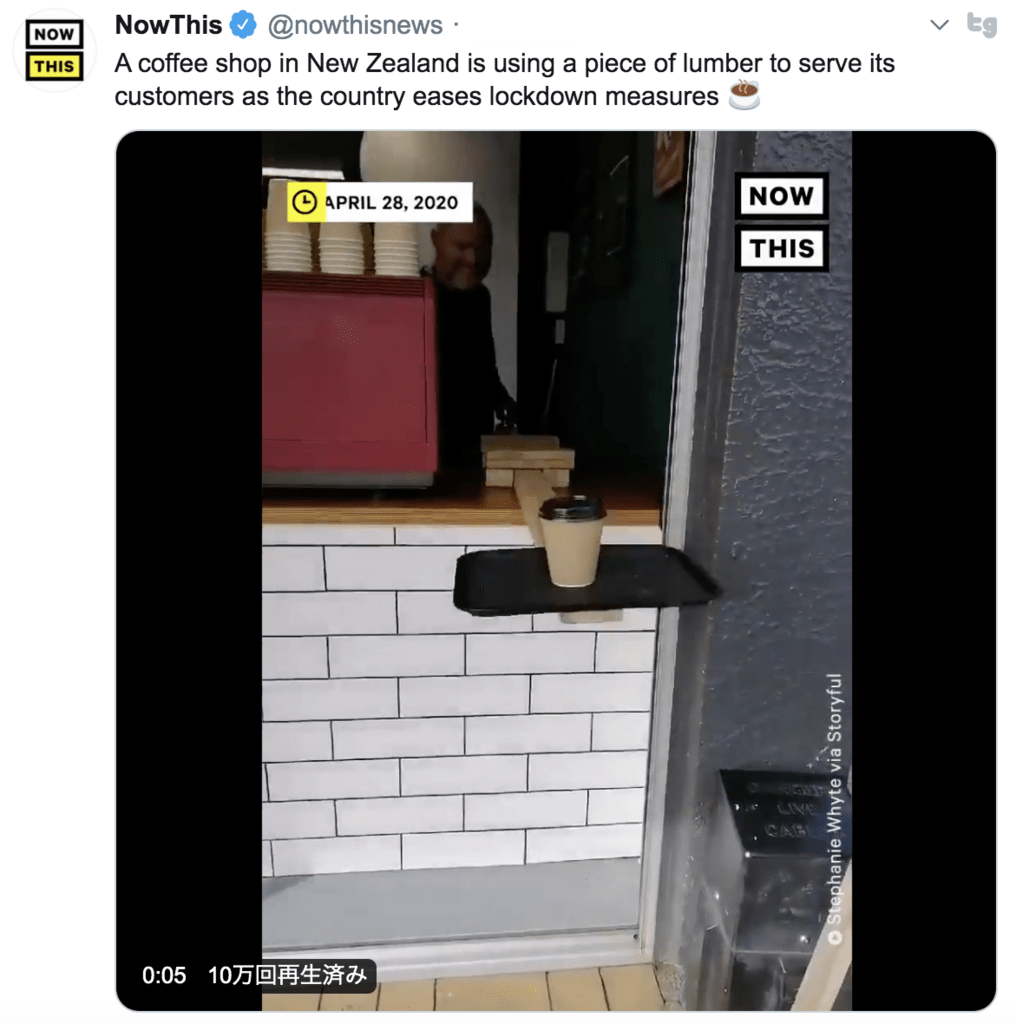Click the 10万回再生済み view count label

287,975
